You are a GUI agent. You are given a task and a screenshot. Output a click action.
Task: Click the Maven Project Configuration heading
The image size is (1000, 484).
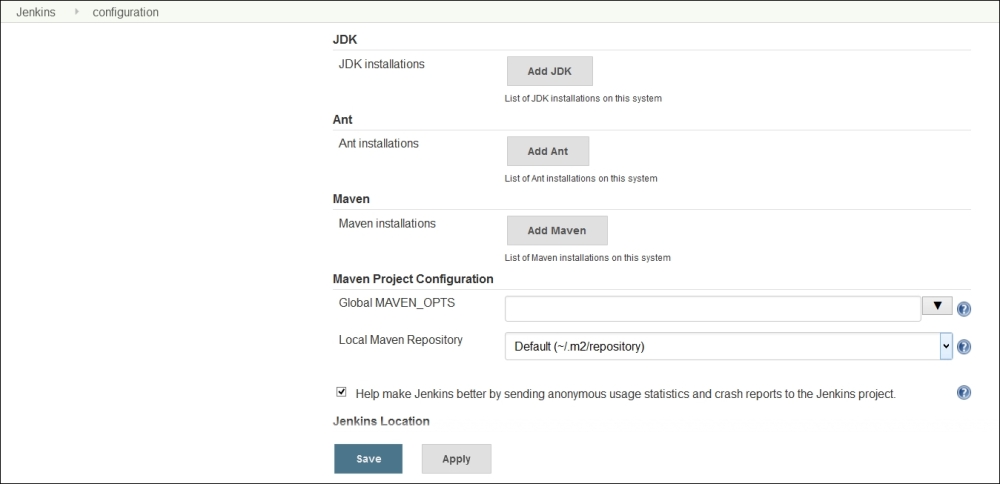(412, 278)
